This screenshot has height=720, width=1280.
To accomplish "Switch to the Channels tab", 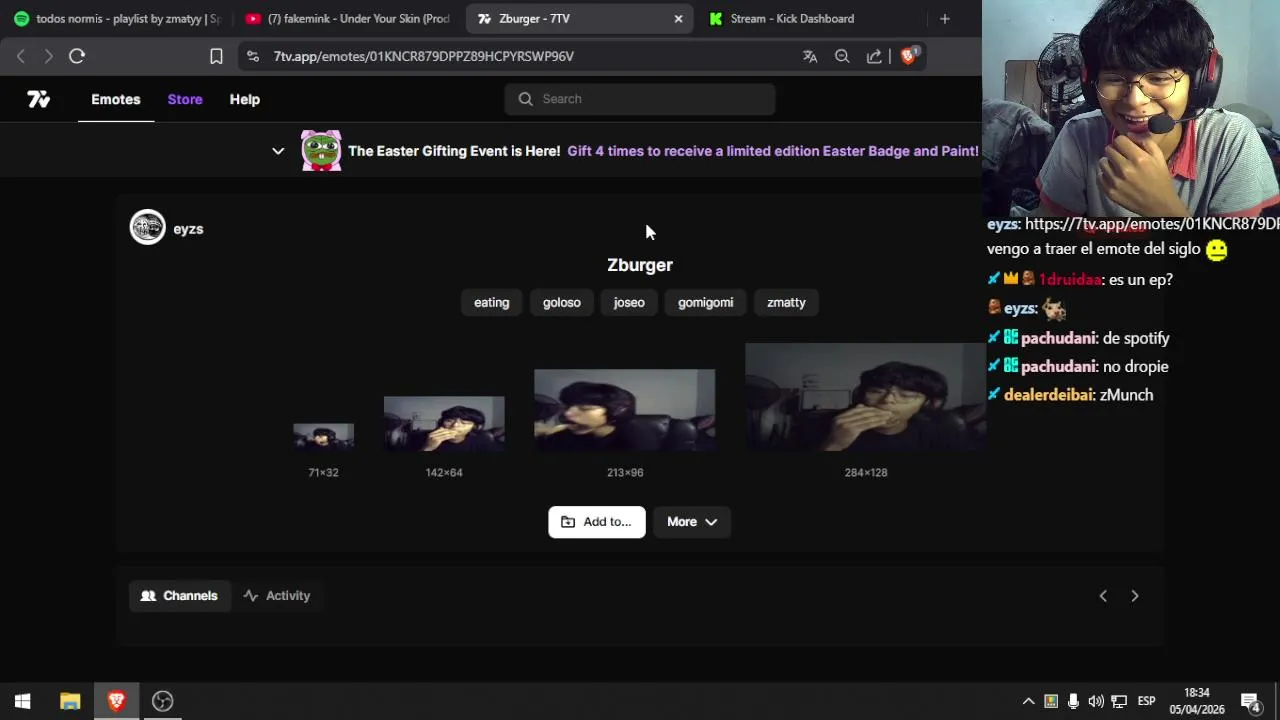I will click(180, 596).
